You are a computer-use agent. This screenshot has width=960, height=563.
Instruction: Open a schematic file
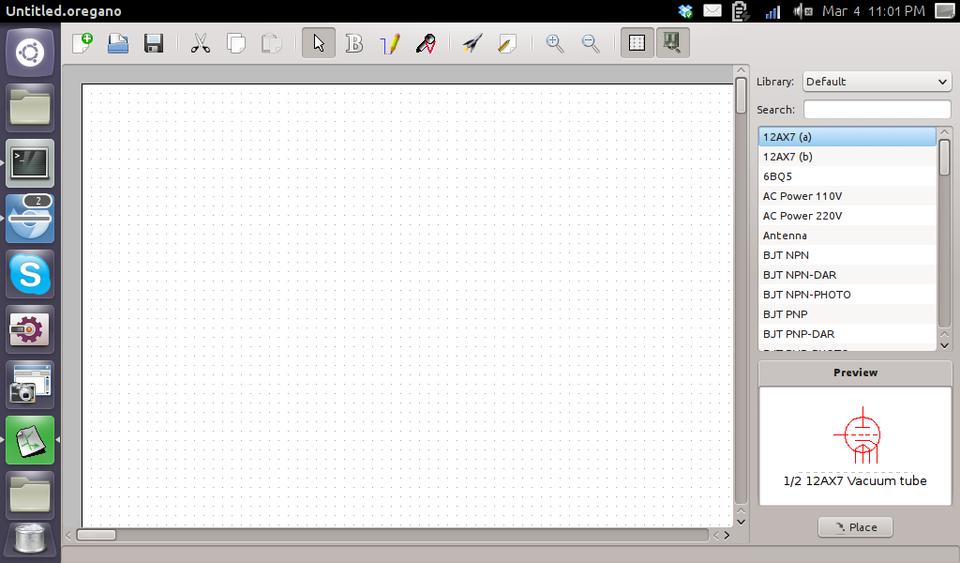(118, 44)
